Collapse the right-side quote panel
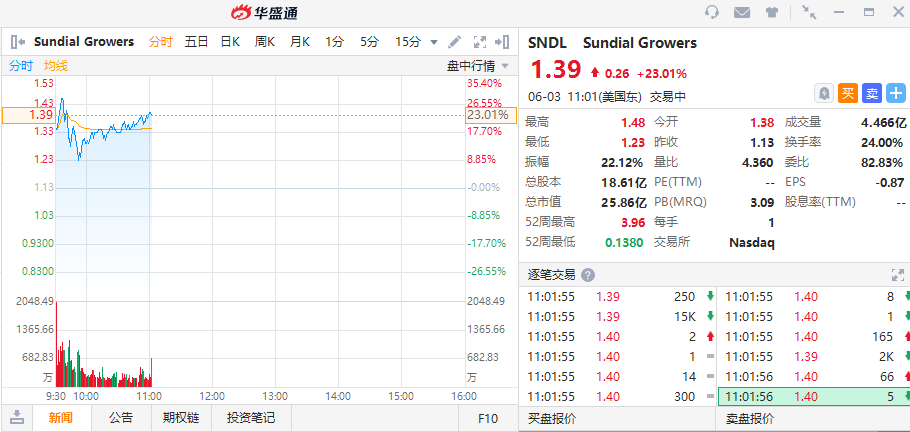 (x=503, y=42)
